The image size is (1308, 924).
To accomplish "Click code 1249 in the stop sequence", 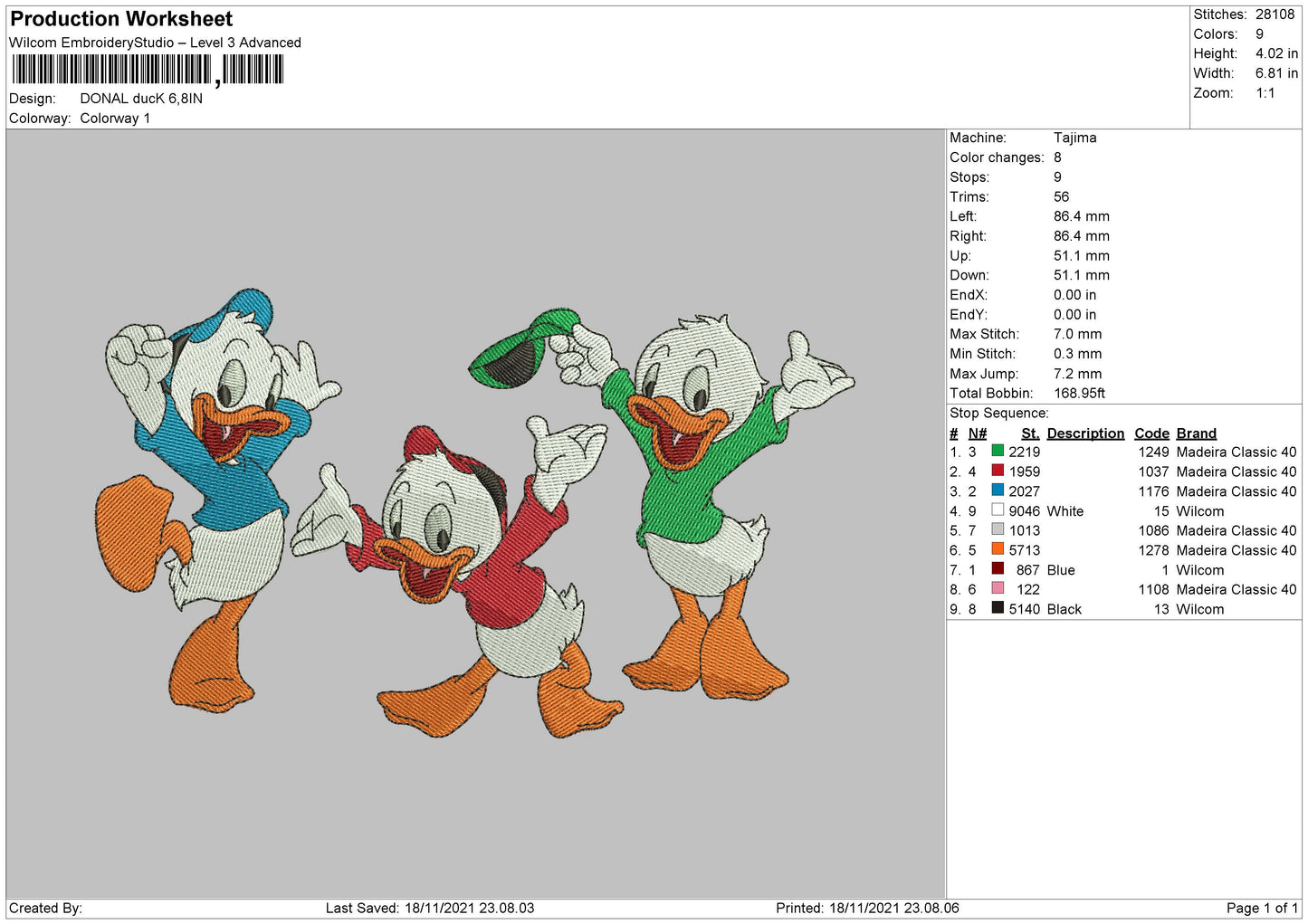I will click(x=1153, y=452).
